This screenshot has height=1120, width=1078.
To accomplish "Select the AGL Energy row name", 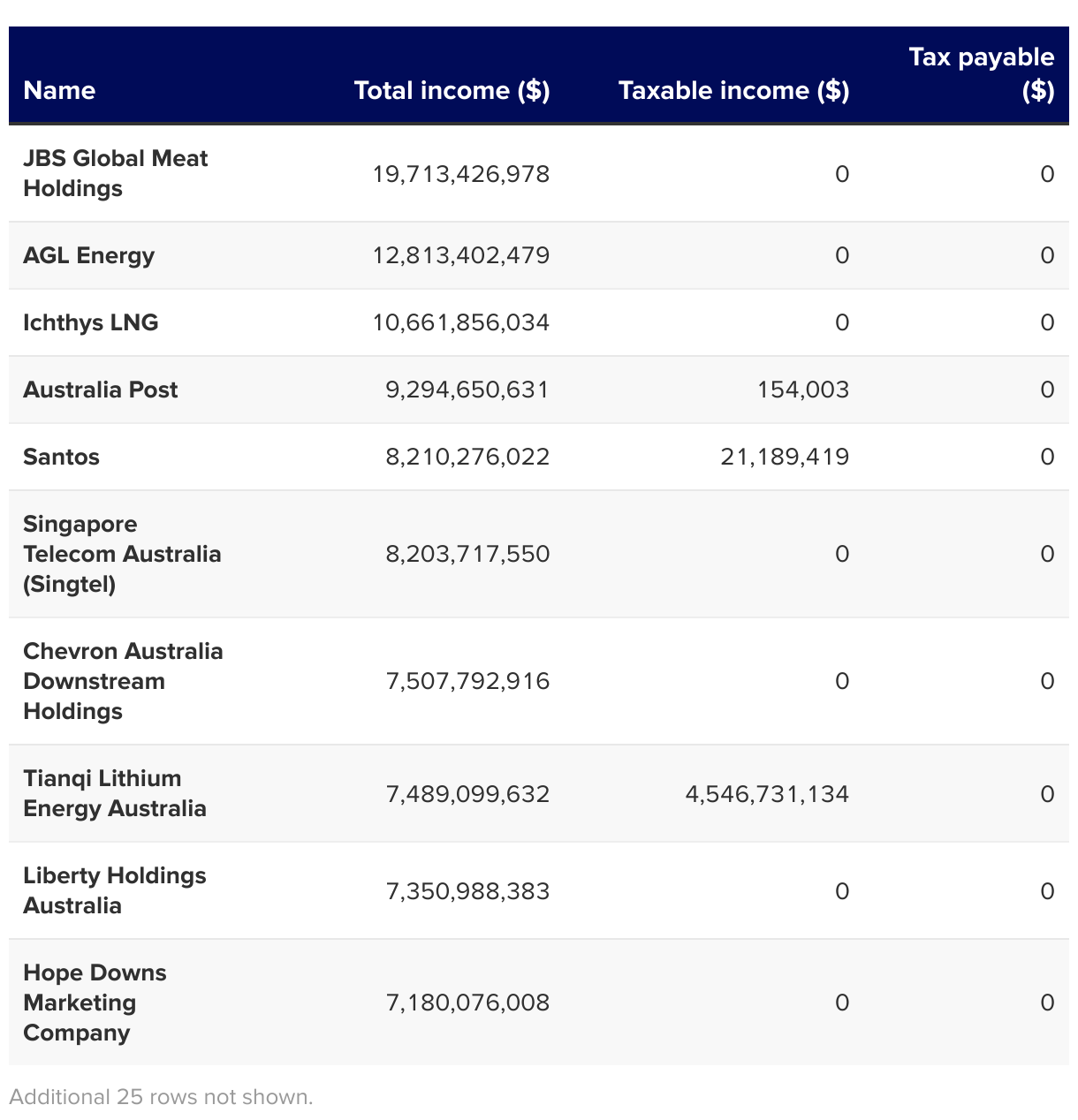I will click(x=88, y=255).
